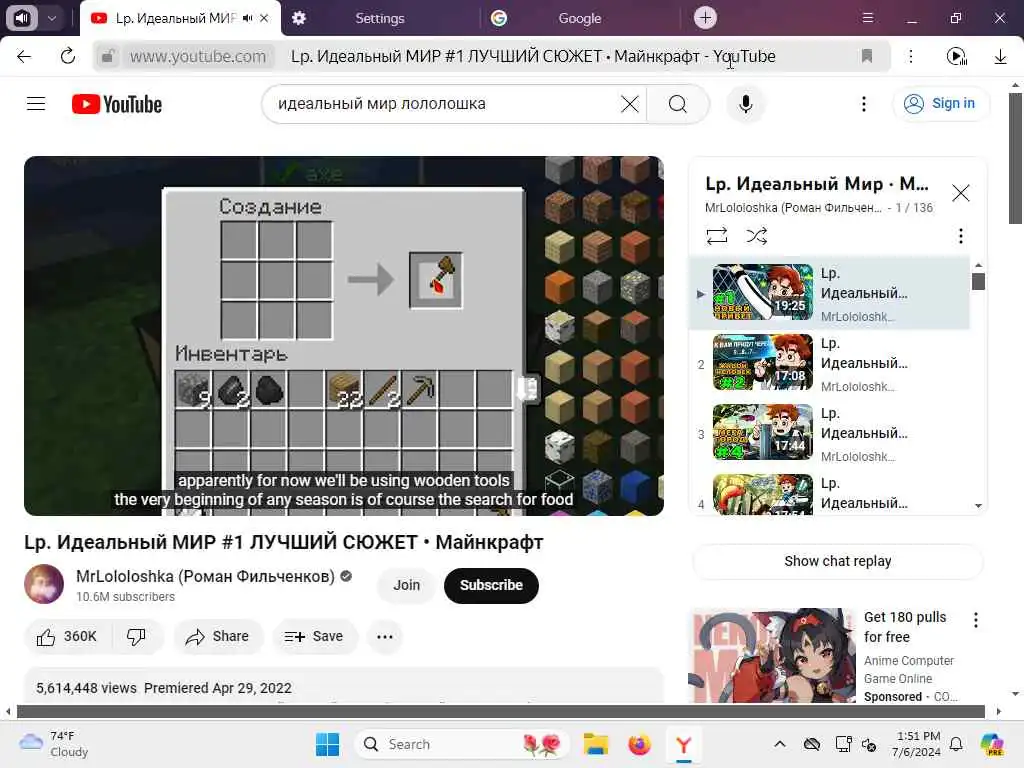Search with voice microphone
The image size is (1024, 768).
745,104
